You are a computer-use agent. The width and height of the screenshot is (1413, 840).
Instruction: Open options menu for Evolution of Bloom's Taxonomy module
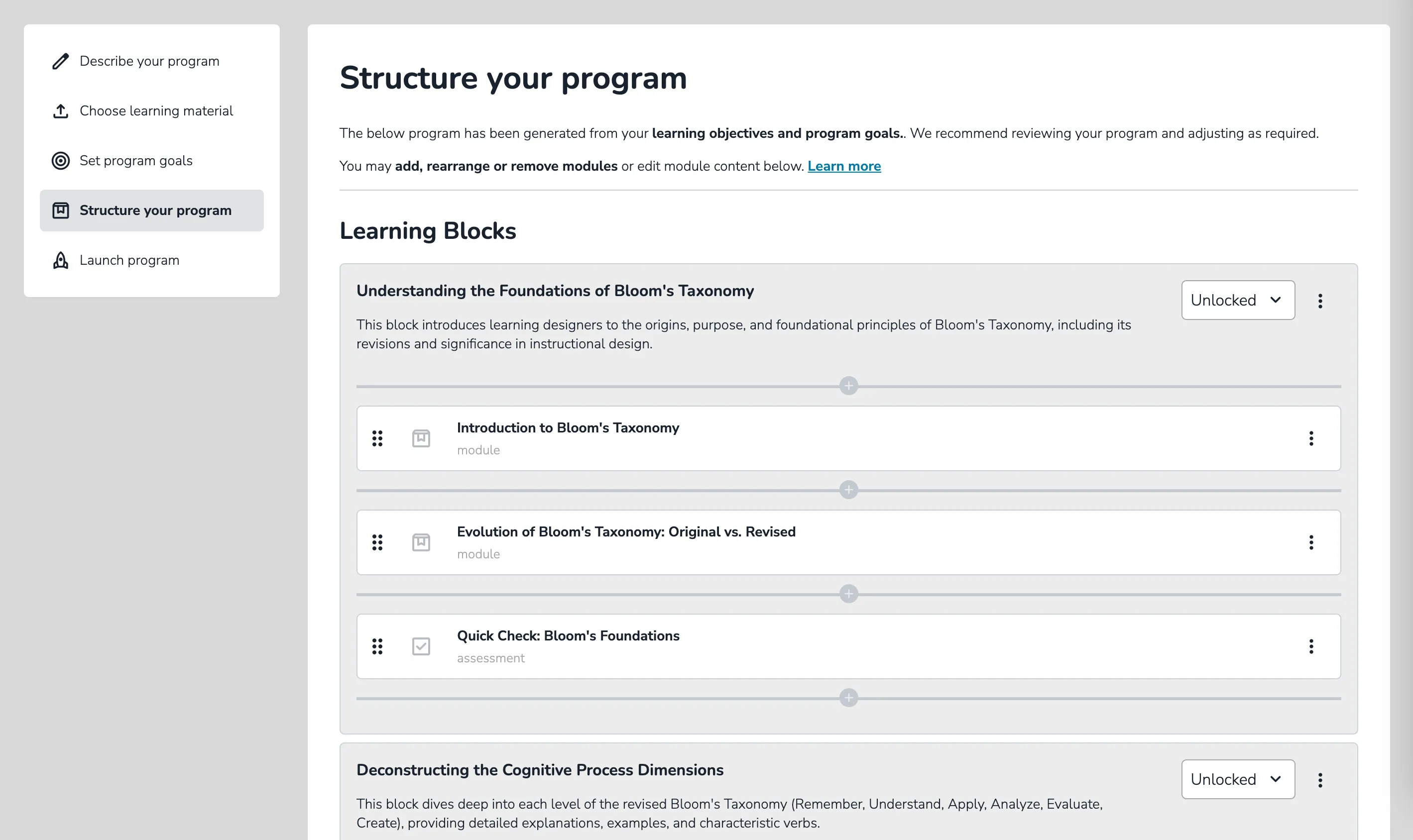(x=1311, y=542)
